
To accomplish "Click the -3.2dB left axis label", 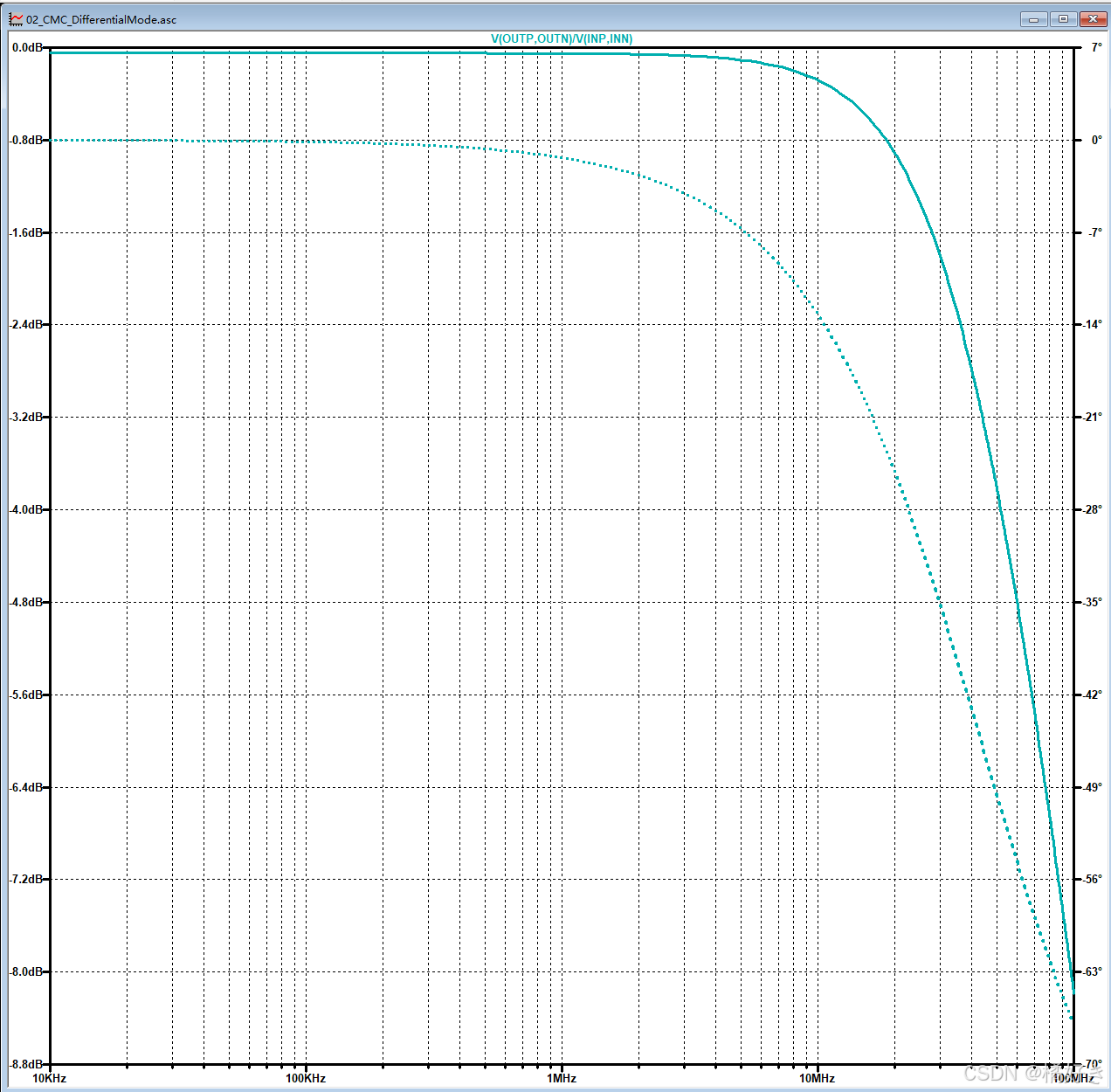I will 25,417.
